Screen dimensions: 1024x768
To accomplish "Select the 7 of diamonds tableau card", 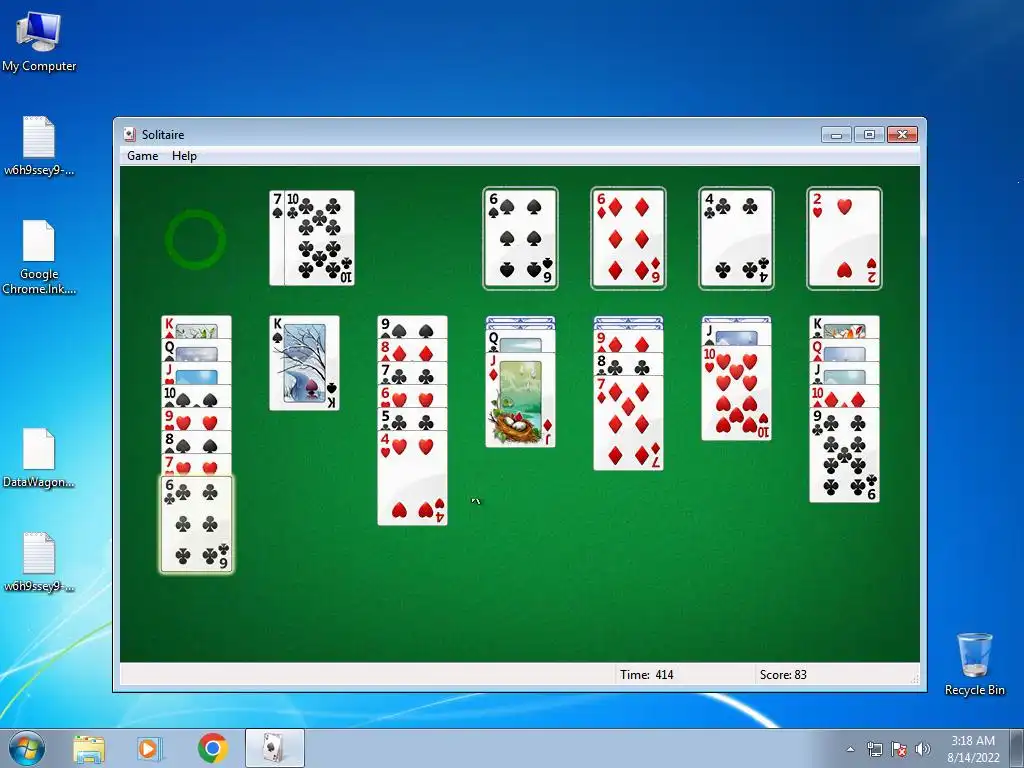I will click(628, 423).
